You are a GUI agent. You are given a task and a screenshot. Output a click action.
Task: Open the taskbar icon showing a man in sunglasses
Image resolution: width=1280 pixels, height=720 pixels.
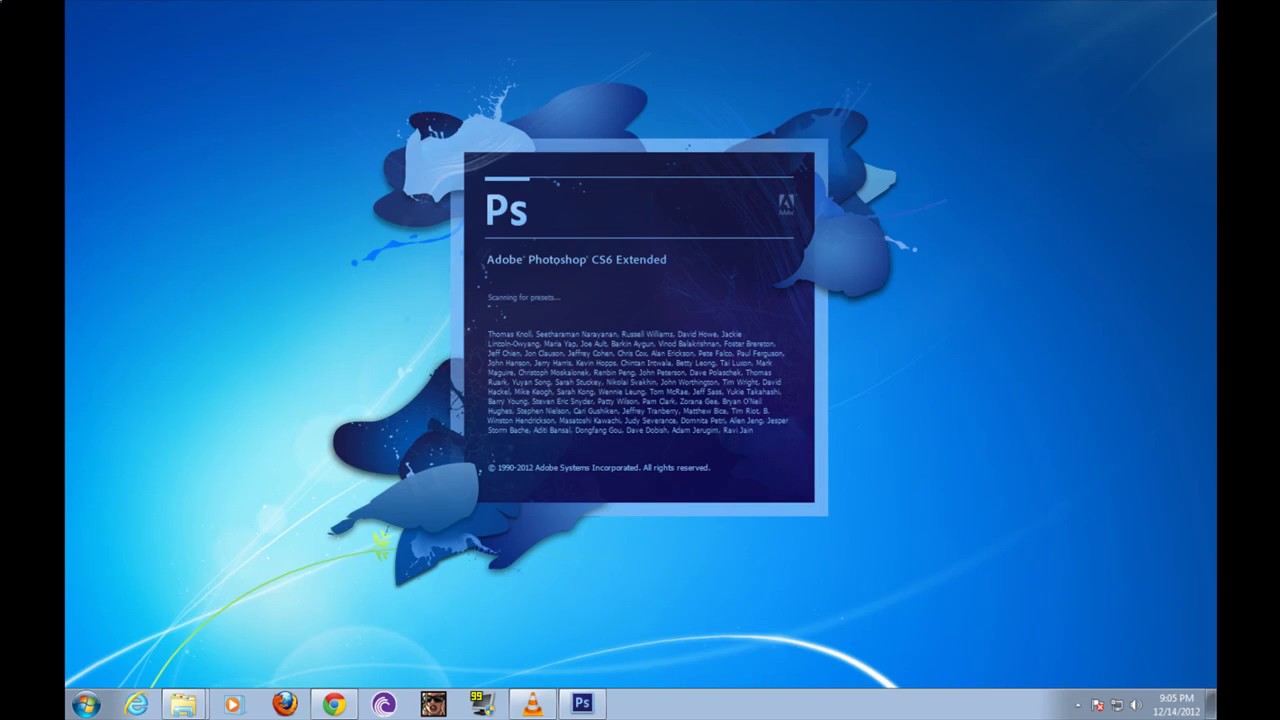[433, 705]
